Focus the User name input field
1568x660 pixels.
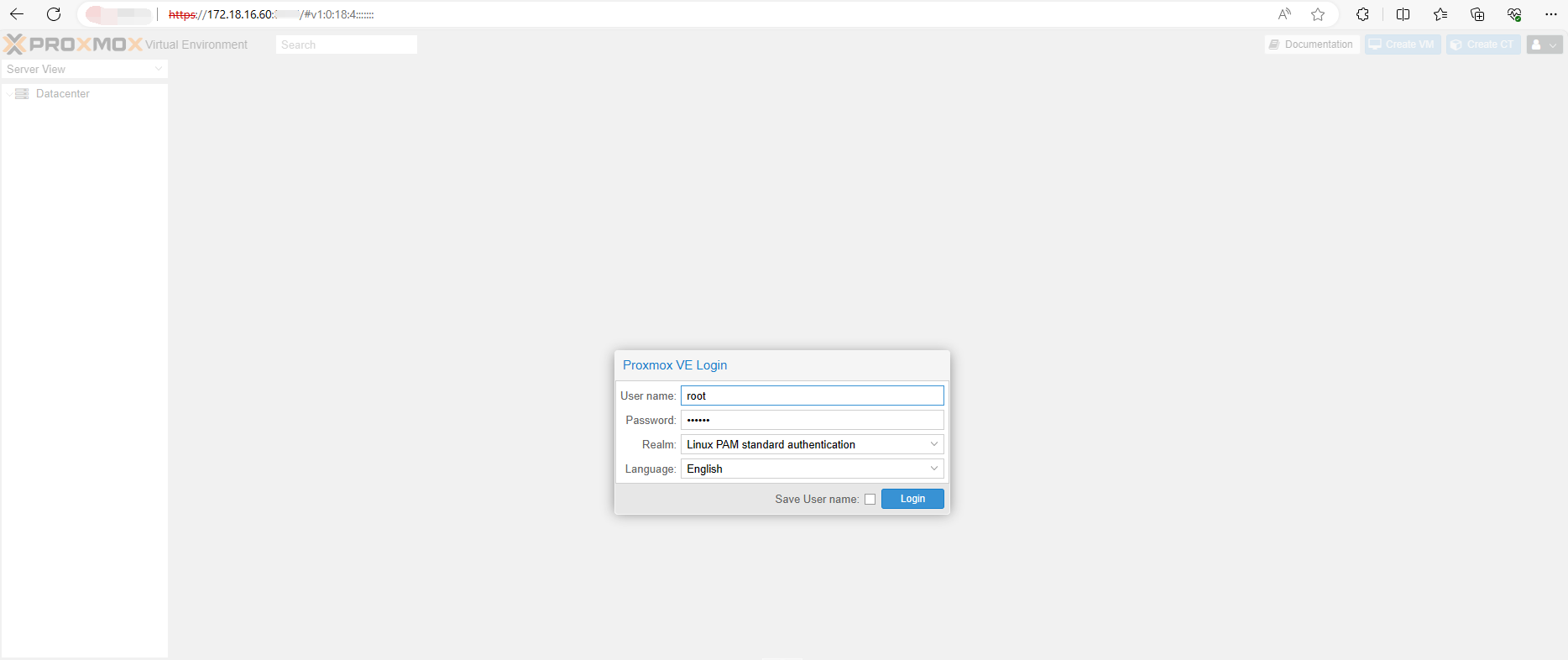812,395
